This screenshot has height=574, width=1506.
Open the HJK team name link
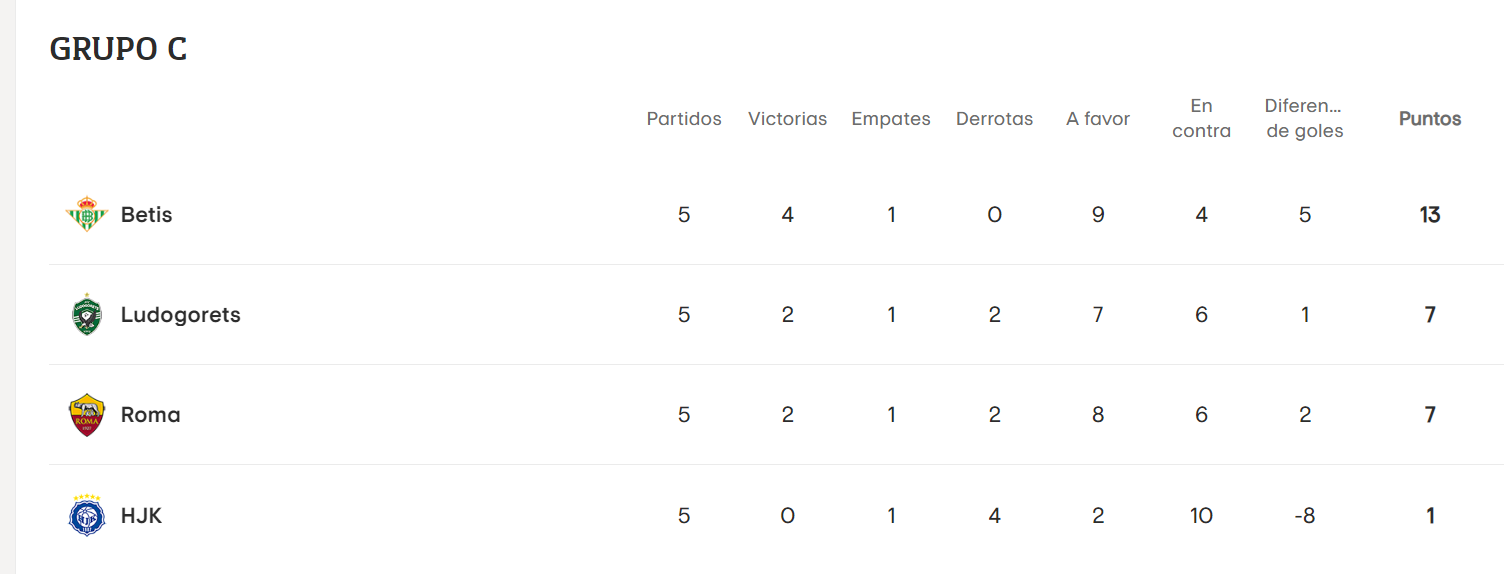141,516
